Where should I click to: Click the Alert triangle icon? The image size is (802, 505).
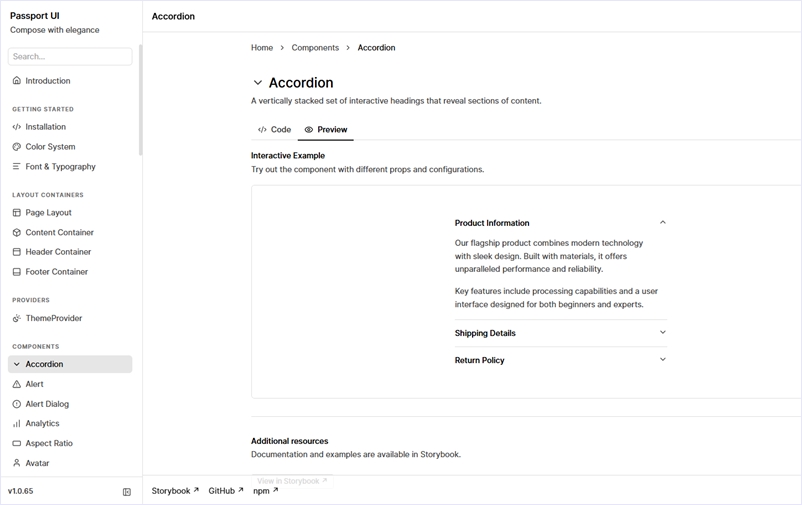[x=16, y=384]
